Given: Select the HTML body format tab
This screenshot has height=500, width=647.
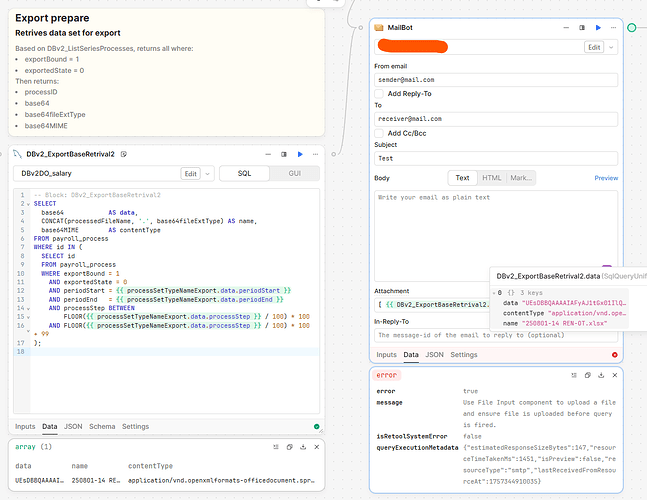Looking at the screenshot, I should click(492, 178).
